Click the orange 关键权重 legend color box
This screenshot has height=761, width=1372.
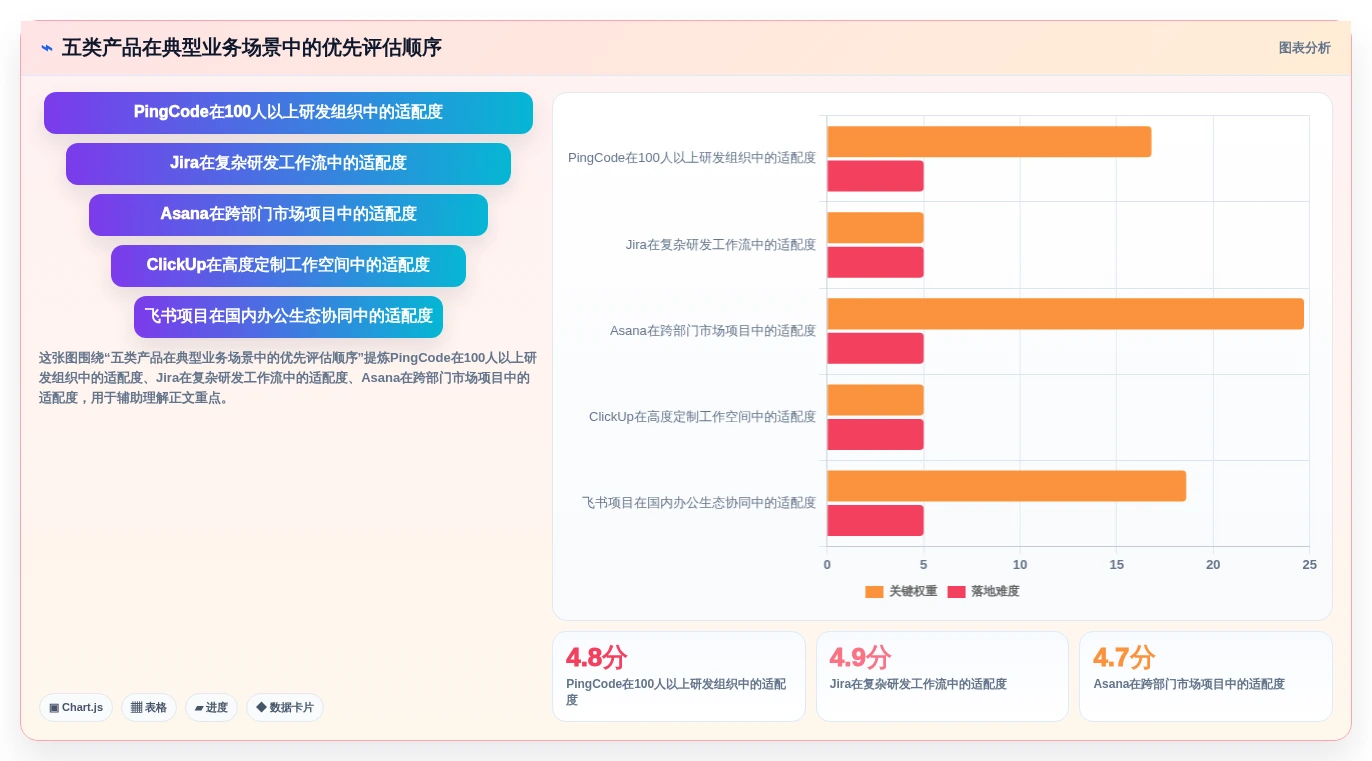click(874, 592)
